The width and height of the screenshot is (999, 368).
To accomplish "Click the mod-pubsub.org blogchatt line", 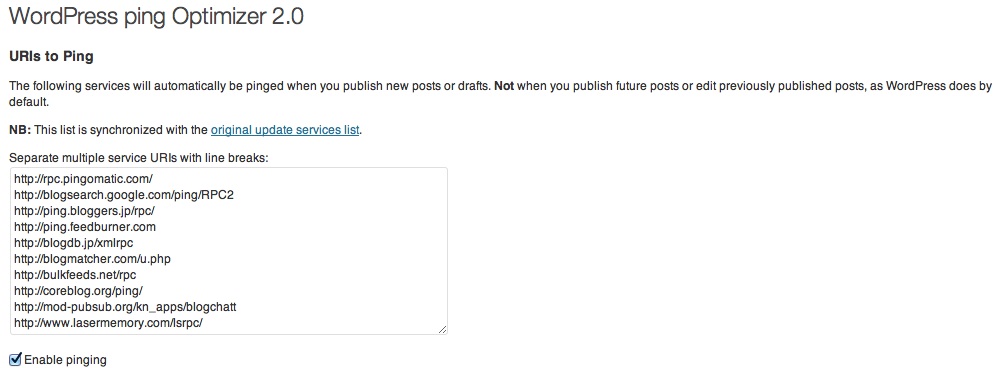I will pos(126,307).
